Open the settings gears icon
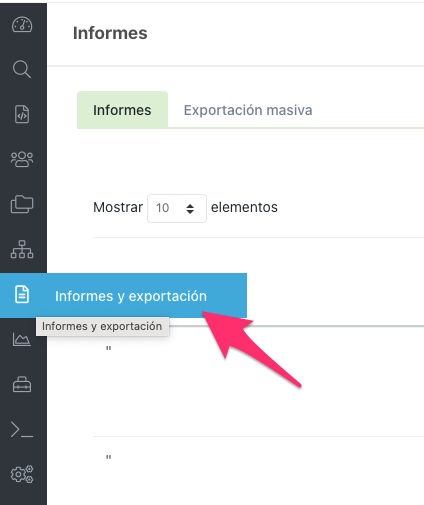The image size is (424, 505). click(x=22, y=474)
